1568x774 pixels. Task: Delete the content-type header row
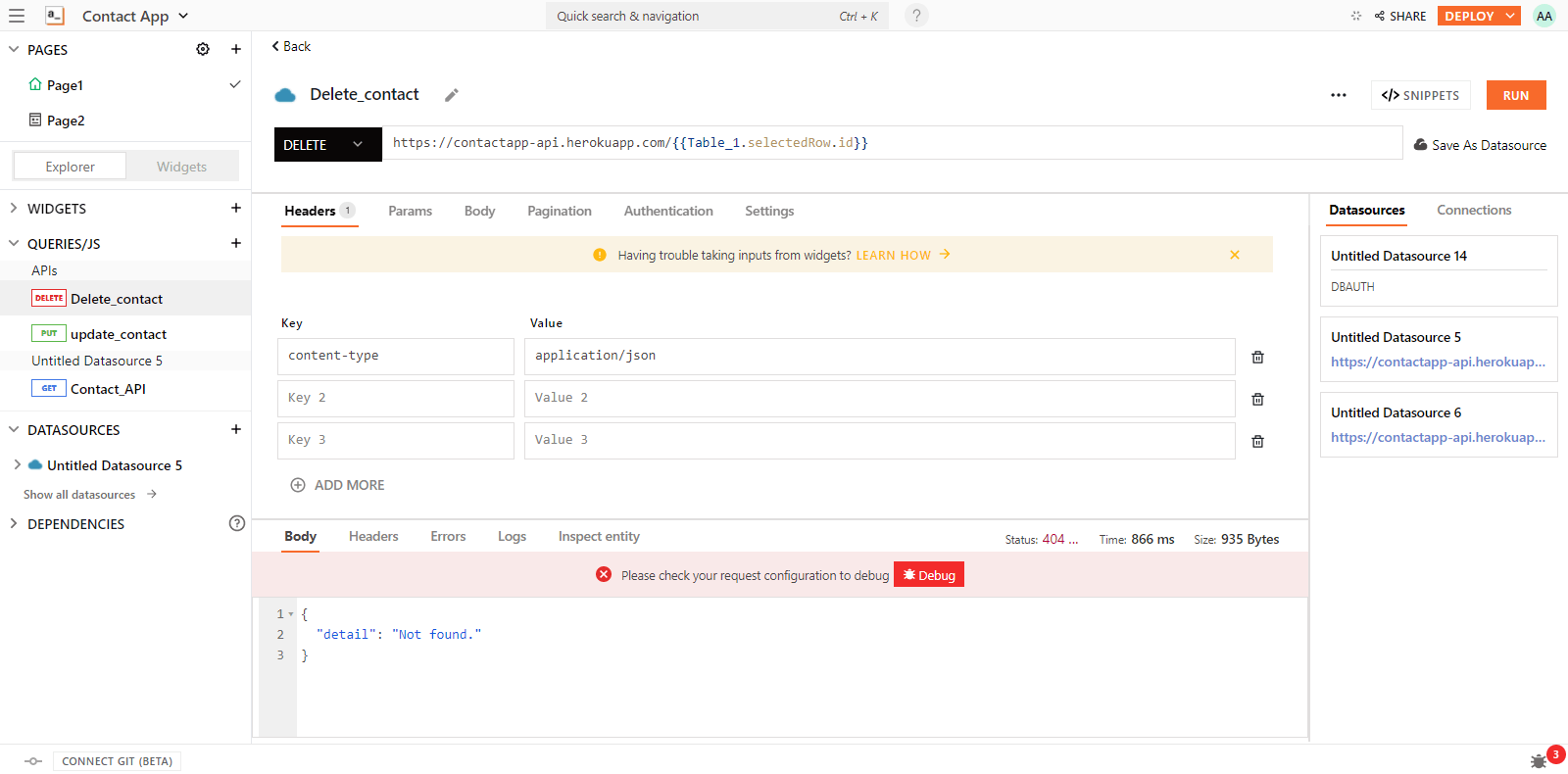(x=1257, y=358)
